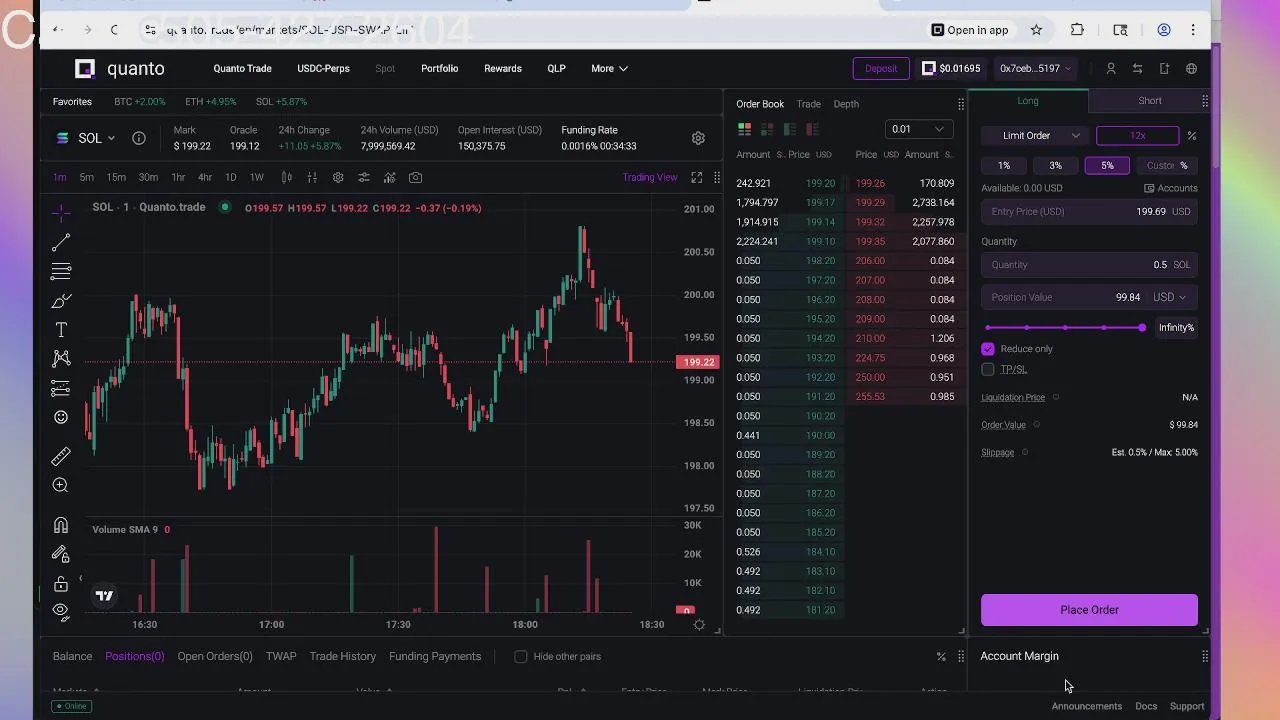The height and width of the screenshot is (720, 1280).
Task: Click the transfer arrows icon in header
Action: click(1137, 68)
